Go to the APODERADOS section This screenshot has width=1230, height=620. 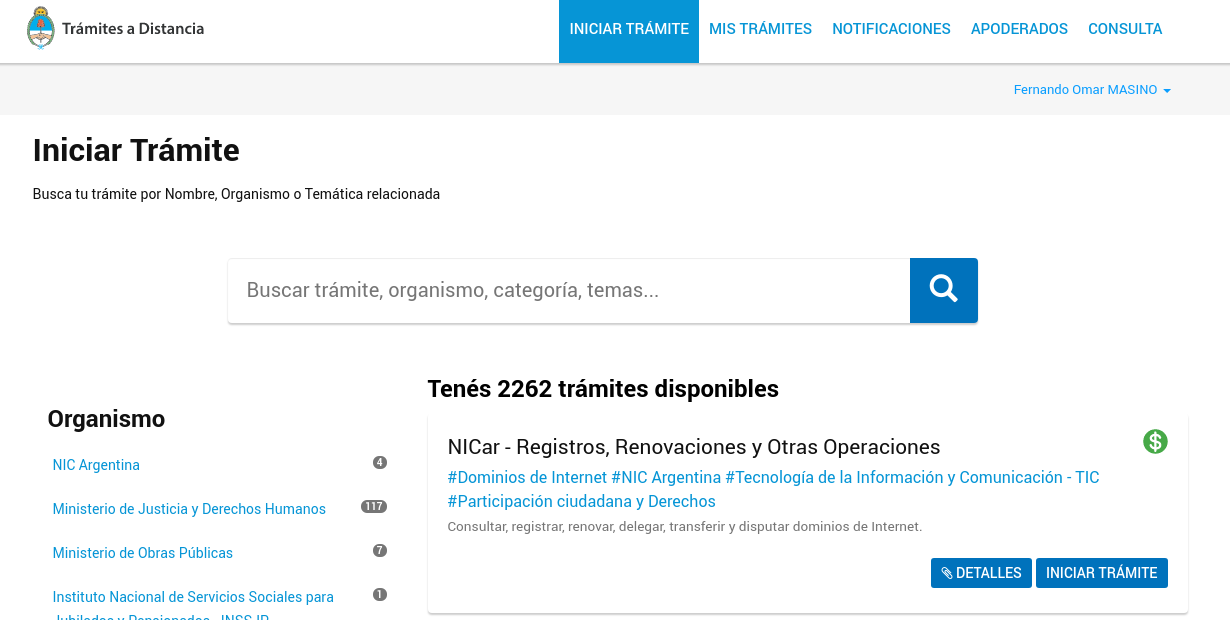pos(1019,29)
